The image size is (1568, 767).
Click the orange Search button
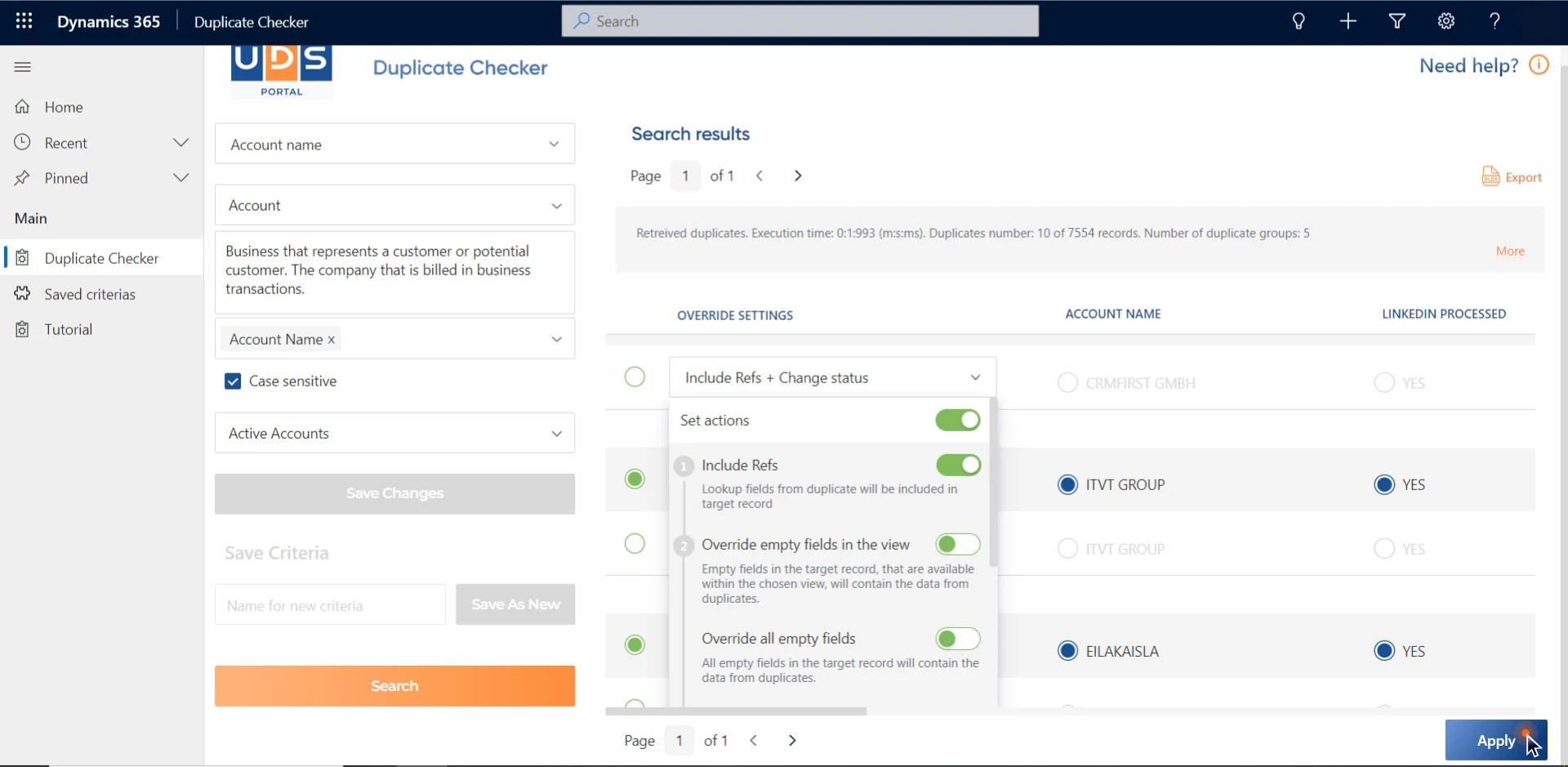394,686
